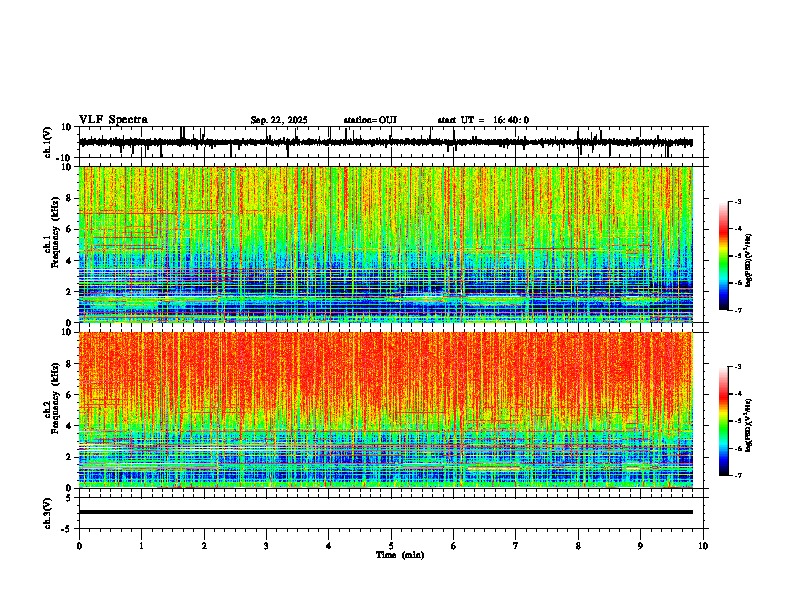Click the "station=OUI" header label
This screenshot has width=792, height=612.
point(370,120)
